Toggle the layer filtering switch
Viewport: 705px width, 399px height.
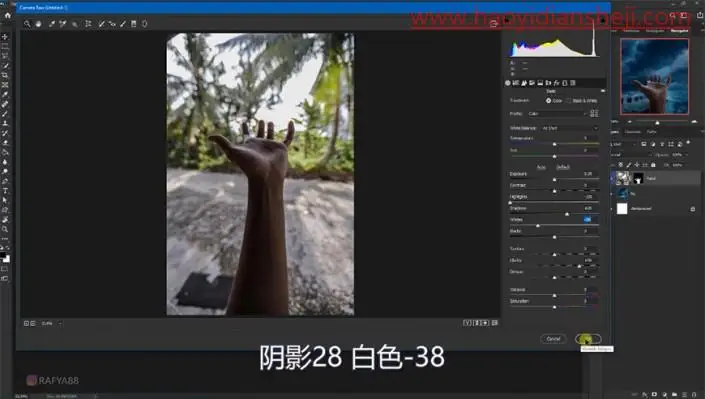click(x=688, y=143)
